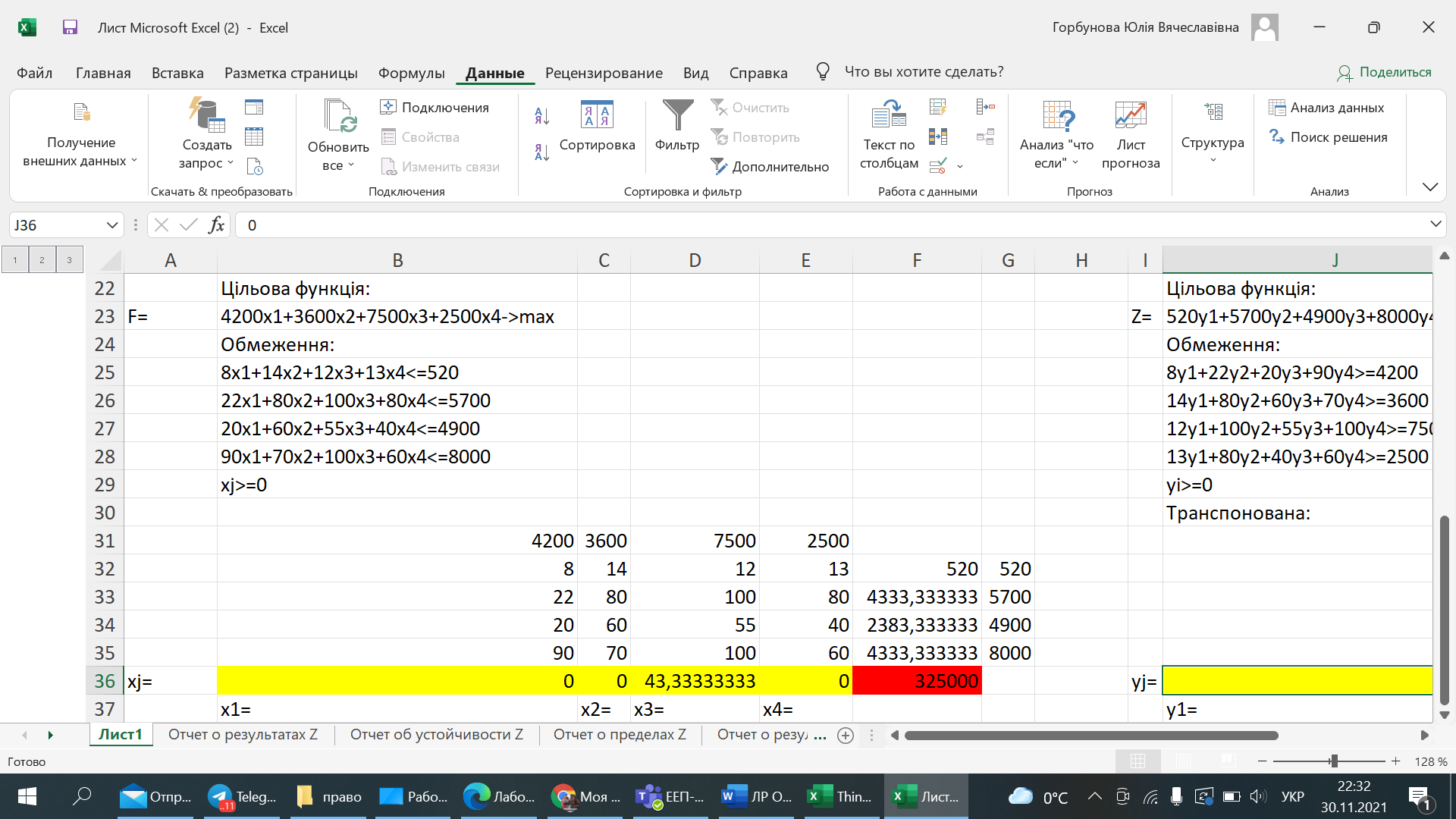Image resolution: width=1456 pixels, height=819 pixels.
Task: Click the Save floppy disk icon
Action: (70, 27)
